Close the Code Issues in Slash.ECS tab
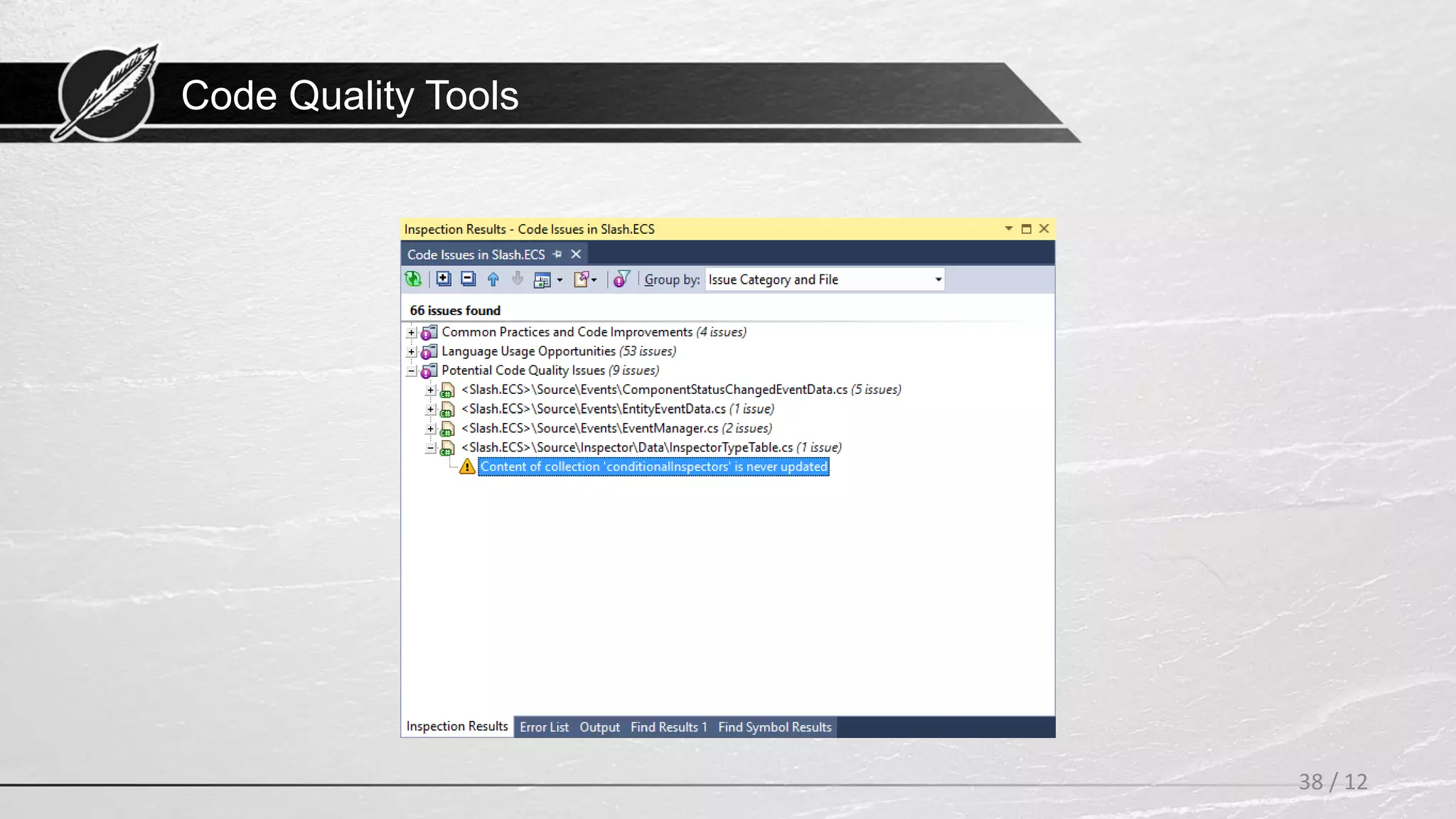 [576, 255]
